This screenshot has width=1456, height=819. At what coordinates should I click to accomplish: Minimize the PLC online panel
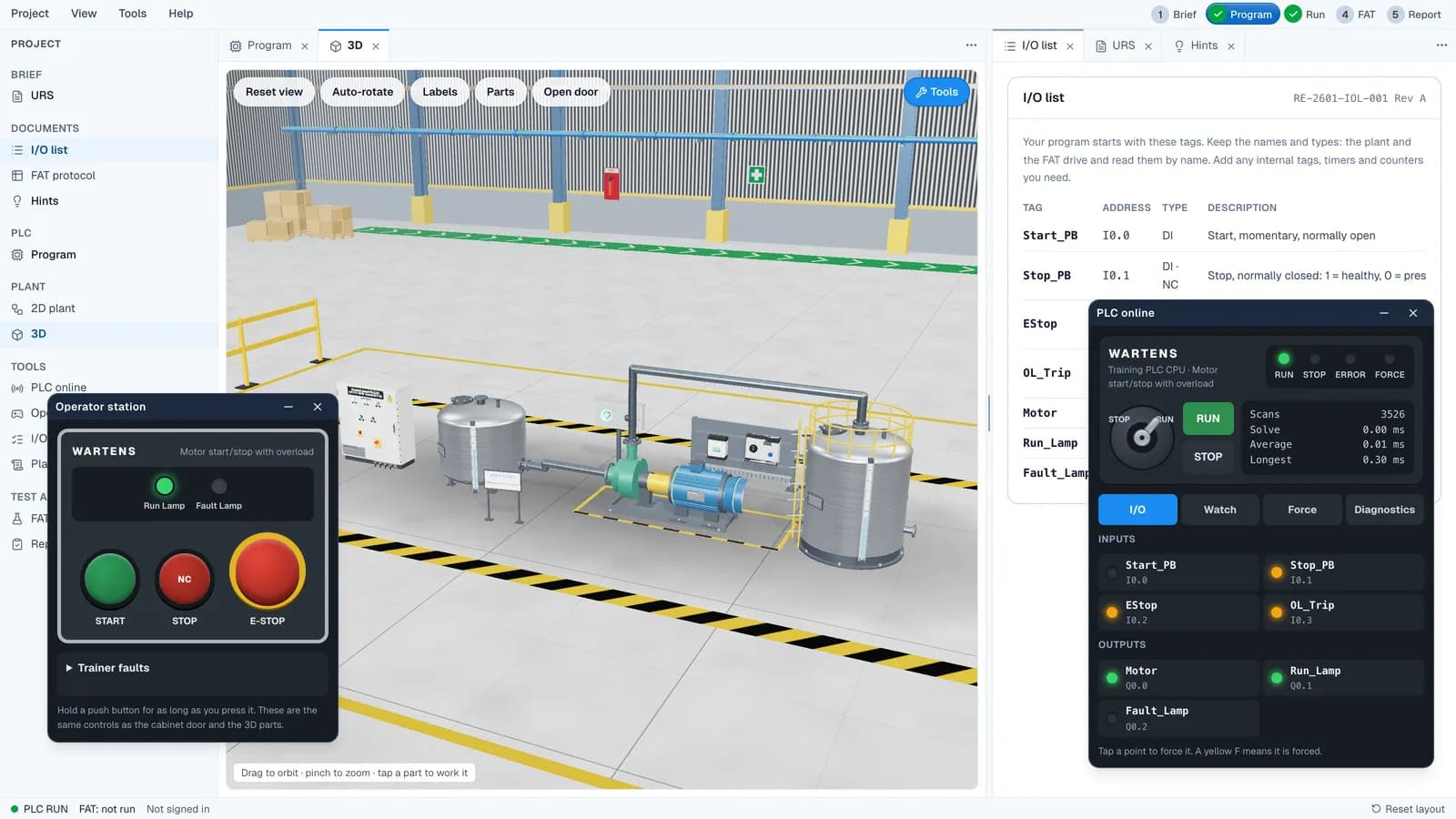click(x=1384, y=313)
